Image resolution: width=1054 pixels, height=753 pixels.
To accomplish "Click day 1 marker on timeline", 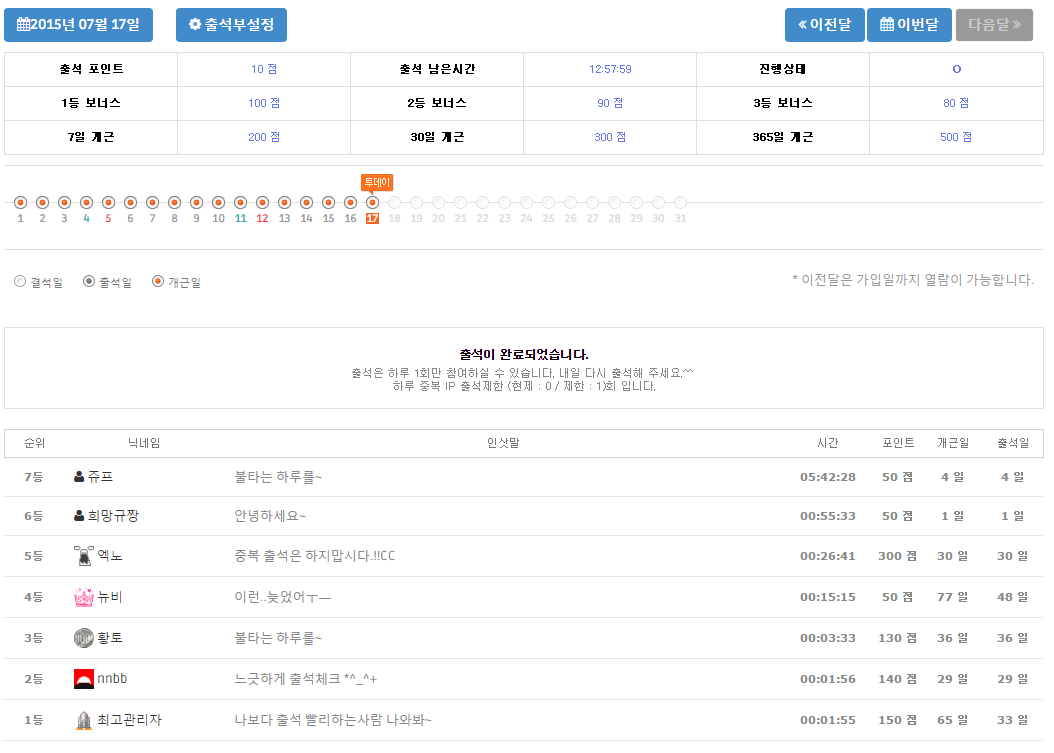I will (x=20, y=203).
